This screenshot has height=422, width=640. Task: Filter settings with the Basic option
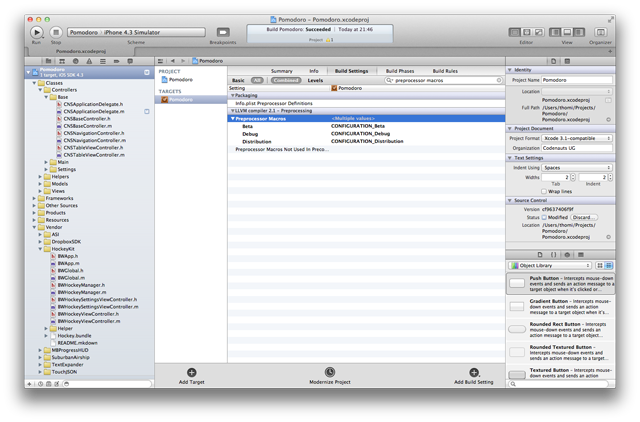coord(238,80)
